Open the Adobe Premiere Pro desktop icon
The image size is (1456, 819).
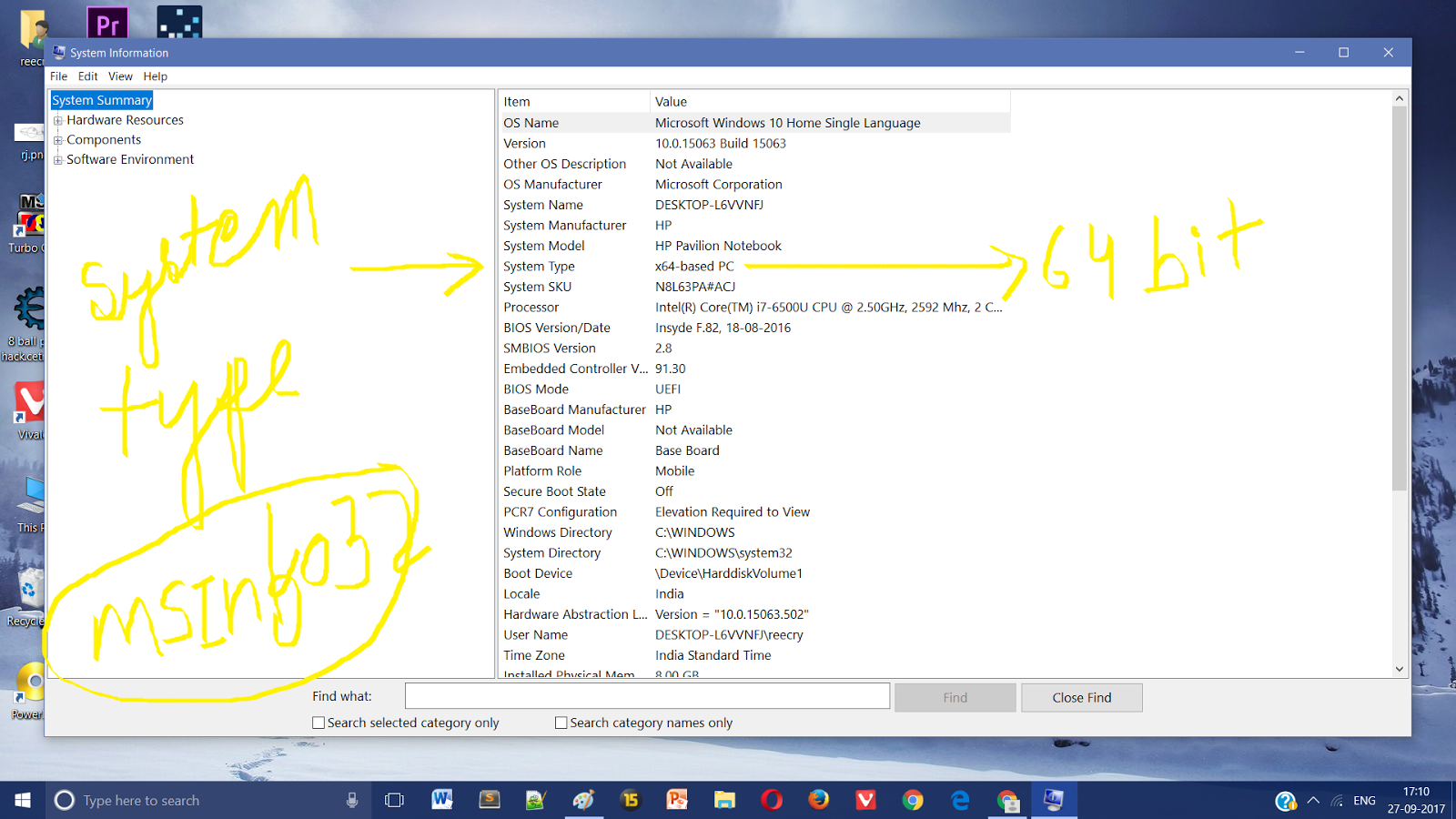coord(107,22)
